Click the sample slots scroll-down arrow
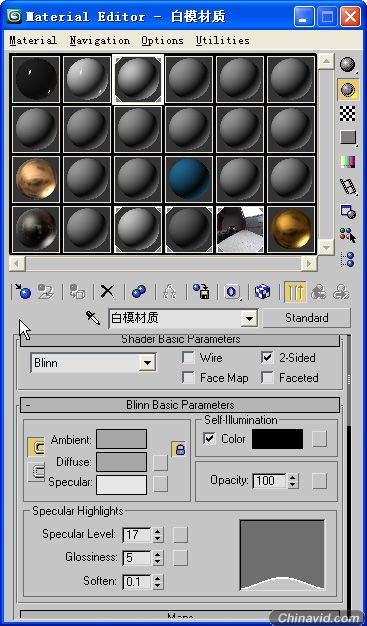The image size is (367, 626). [x=326, y=247]
